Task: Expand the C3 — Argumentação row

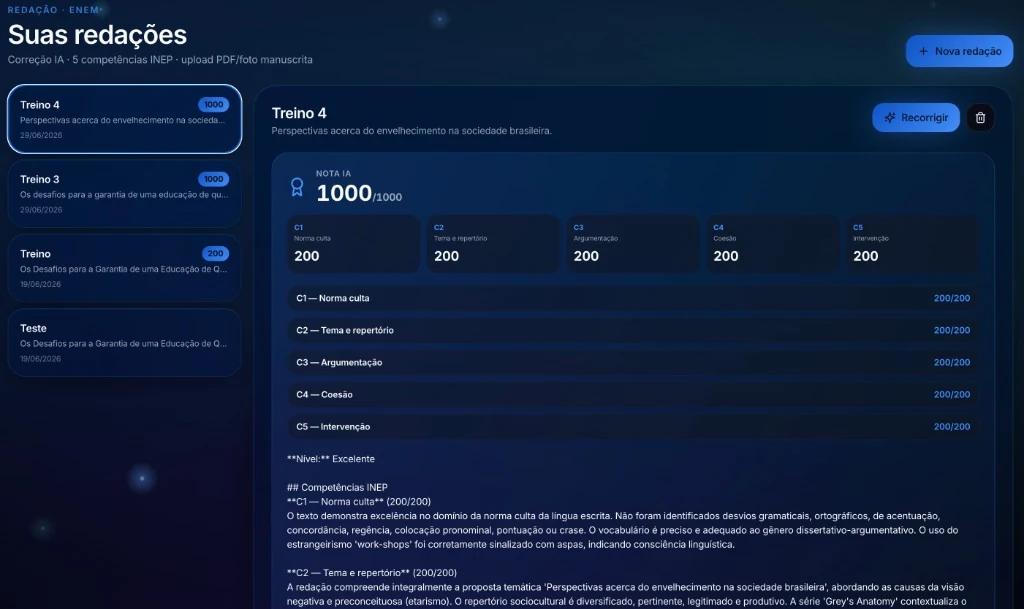Action: pos(632,362)
